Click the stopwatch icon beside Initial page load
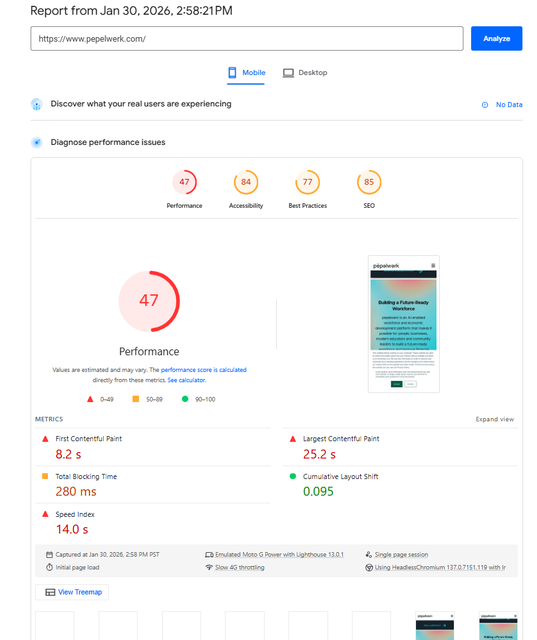The height and width of the screenshot is (640, 537). 49,567
